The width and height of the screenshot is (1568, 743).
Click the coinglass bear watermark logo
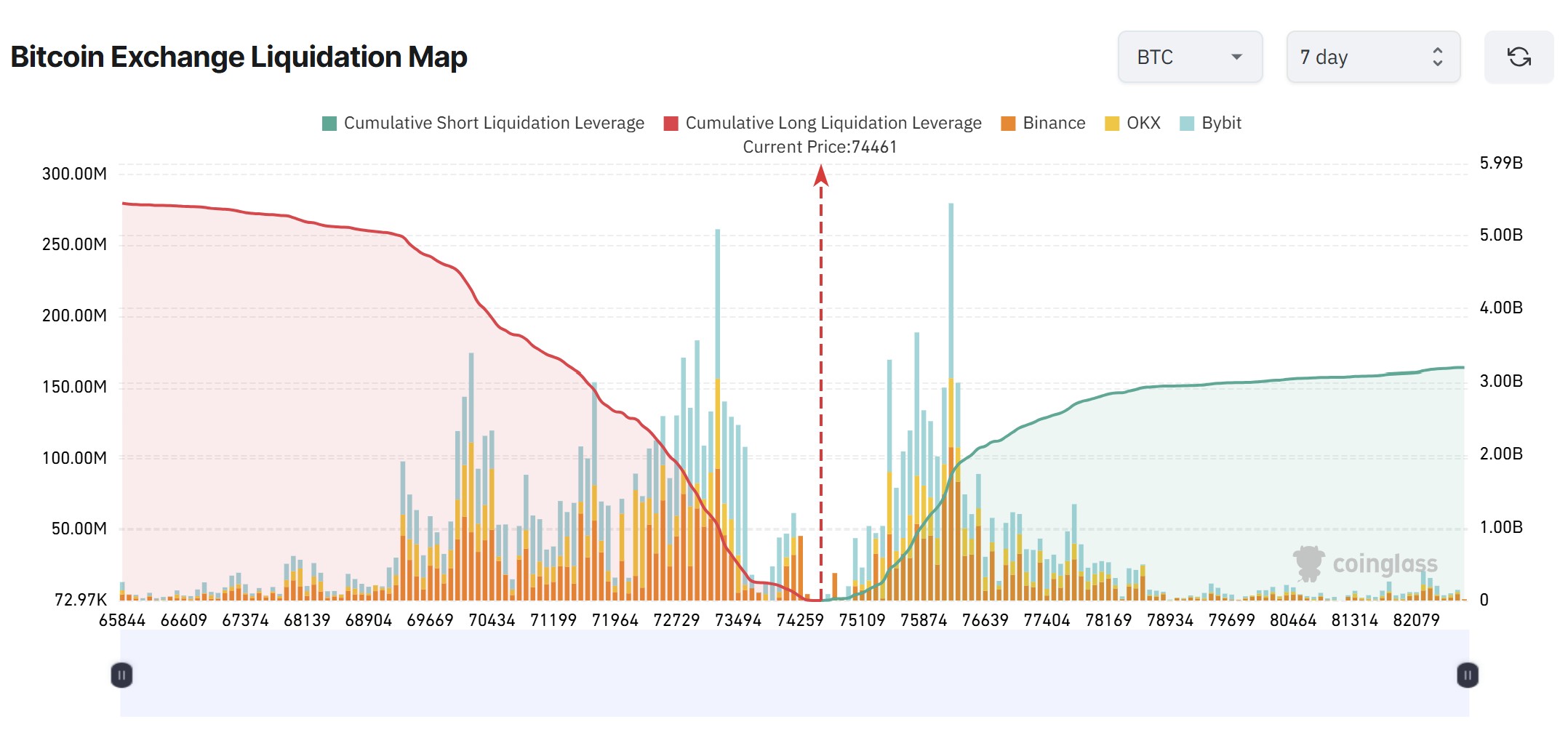(x=1309, y=562)
